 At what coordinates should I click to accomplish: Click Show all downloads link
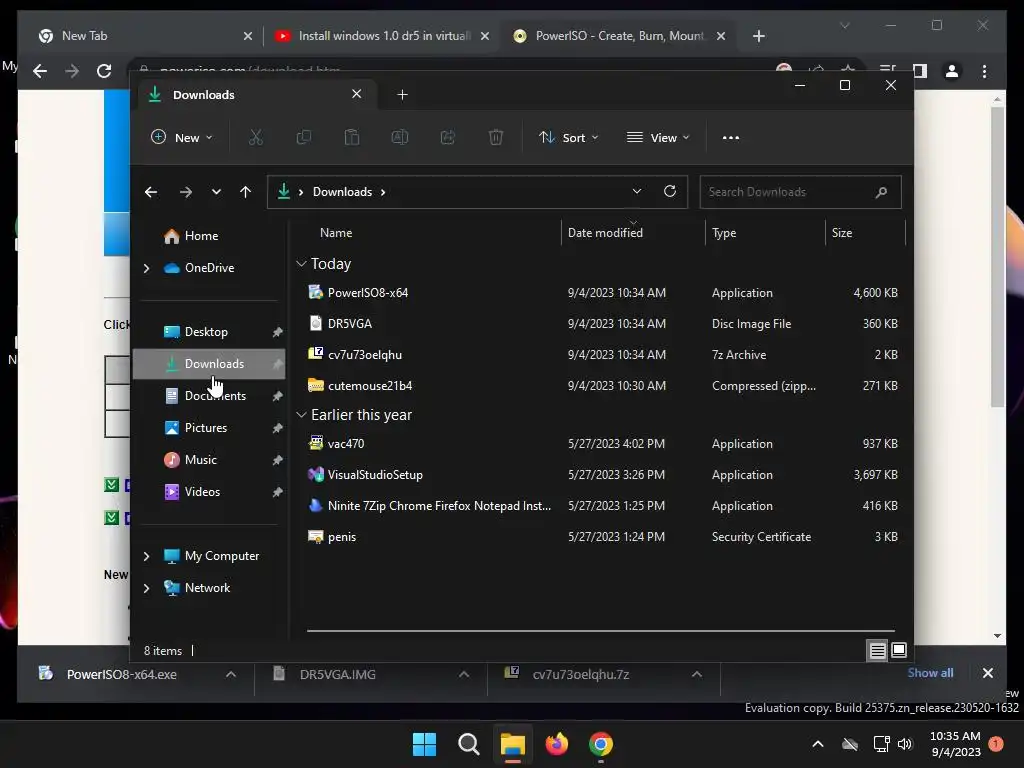pyautogui.click(x=930, y=673)
